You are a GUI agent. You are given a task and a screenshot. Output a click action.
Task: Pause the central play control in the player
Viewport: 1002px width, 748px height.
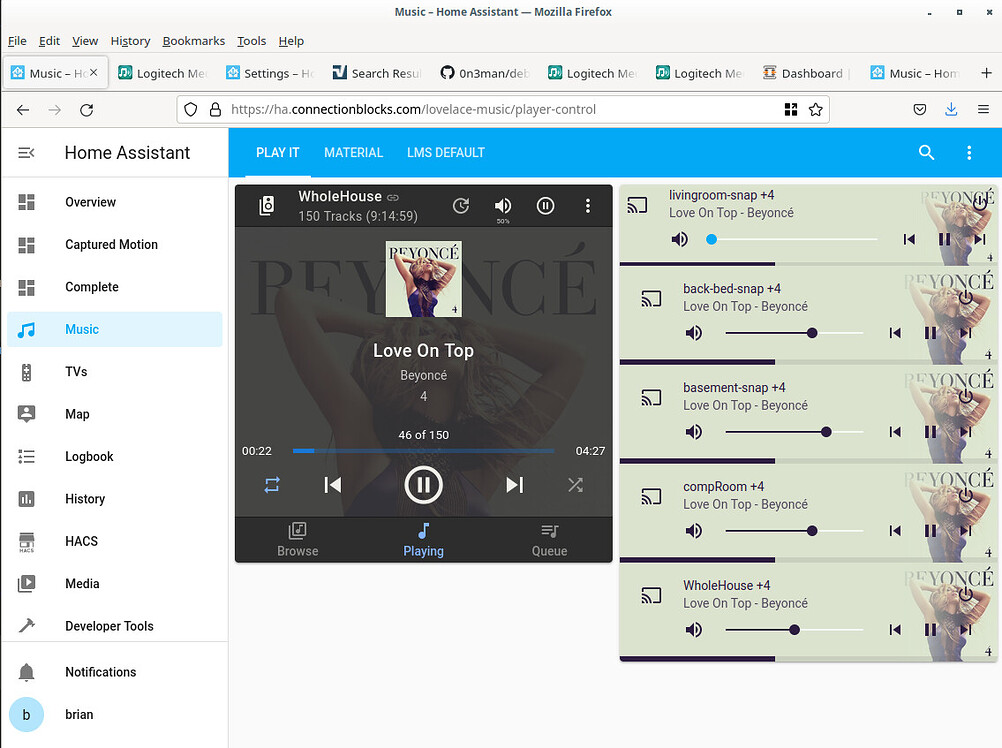(423, 485)
